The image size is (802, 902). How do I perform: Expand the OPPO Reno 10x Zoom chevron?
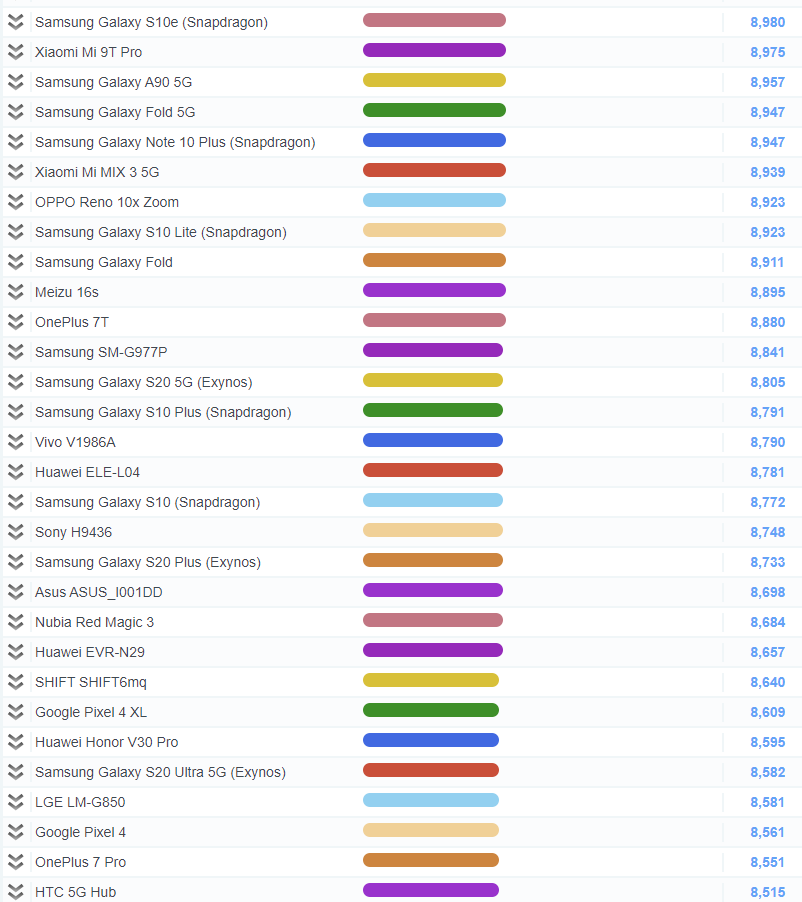click(16, 202)
